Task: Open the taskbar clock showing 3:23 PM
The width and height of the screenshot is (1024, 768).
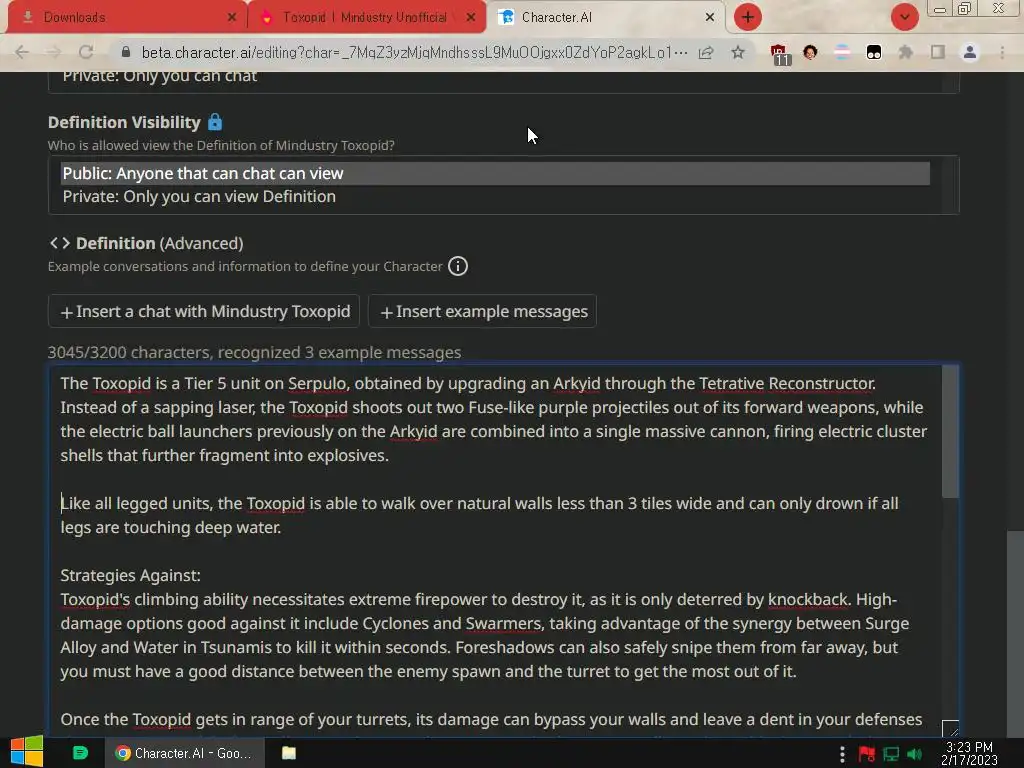Action: pos(969,754)
